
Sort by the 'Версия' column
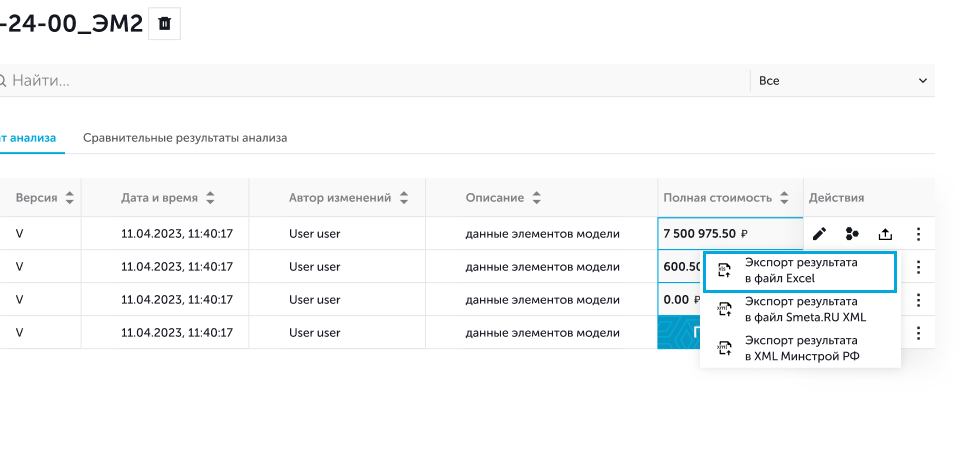69,198
